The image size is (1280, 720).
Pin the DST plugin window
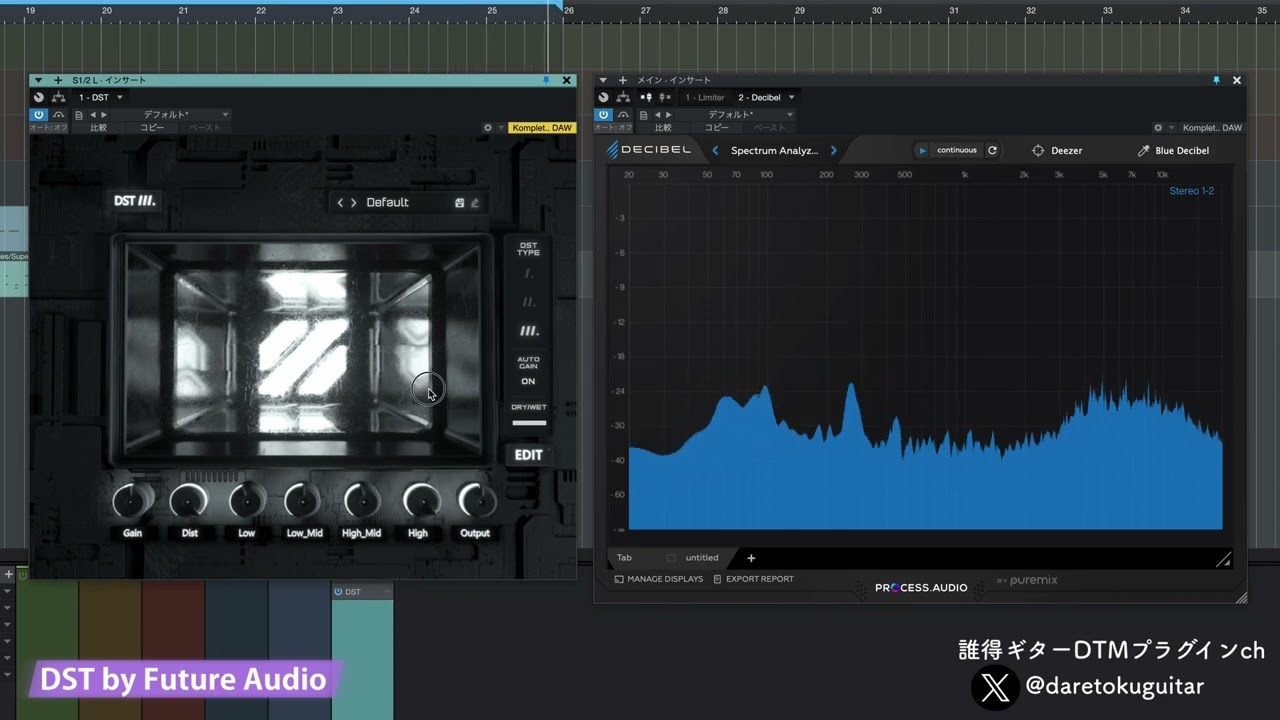[x=546, y=80]
